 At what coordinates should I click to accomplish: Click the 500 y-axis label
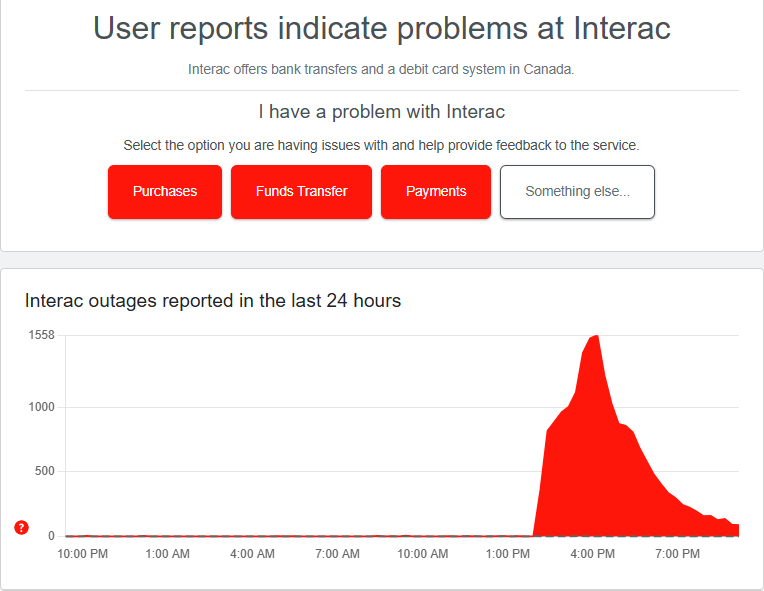point(44,471)
